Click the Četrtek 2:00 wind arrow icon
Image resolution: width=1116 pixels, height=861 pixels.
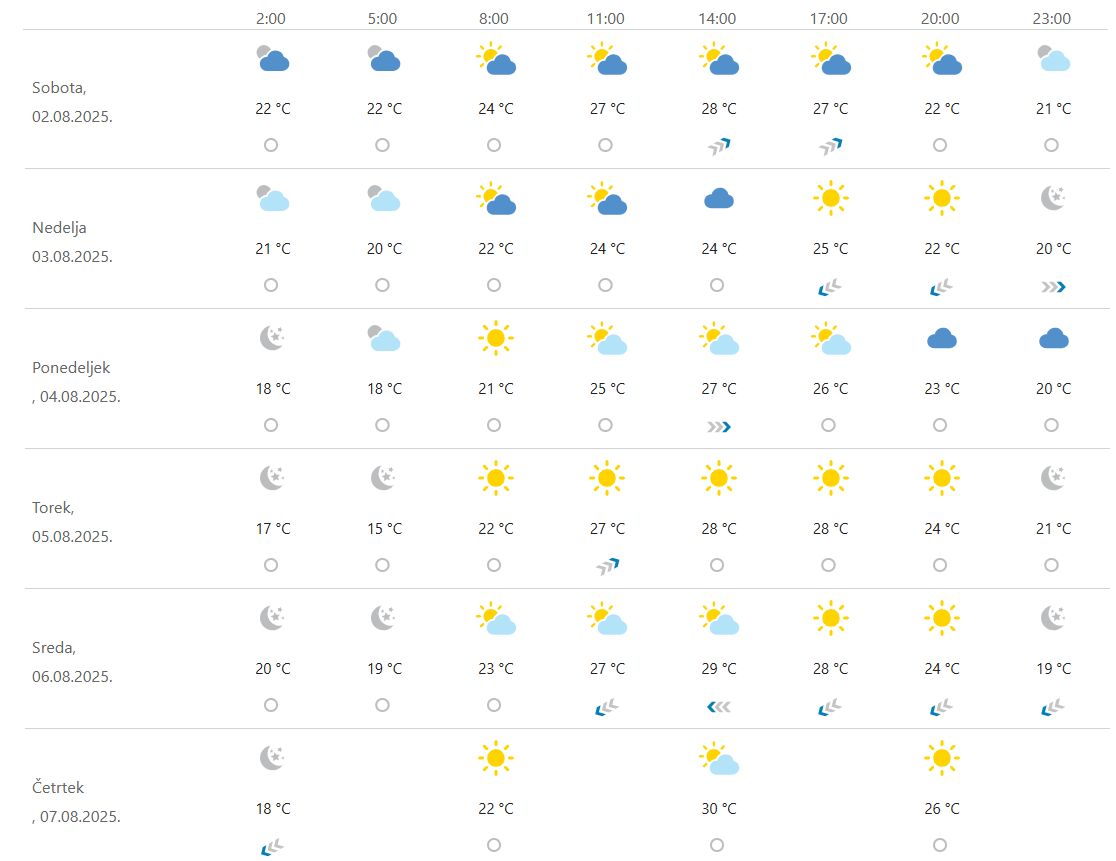[x=271, y=848]
